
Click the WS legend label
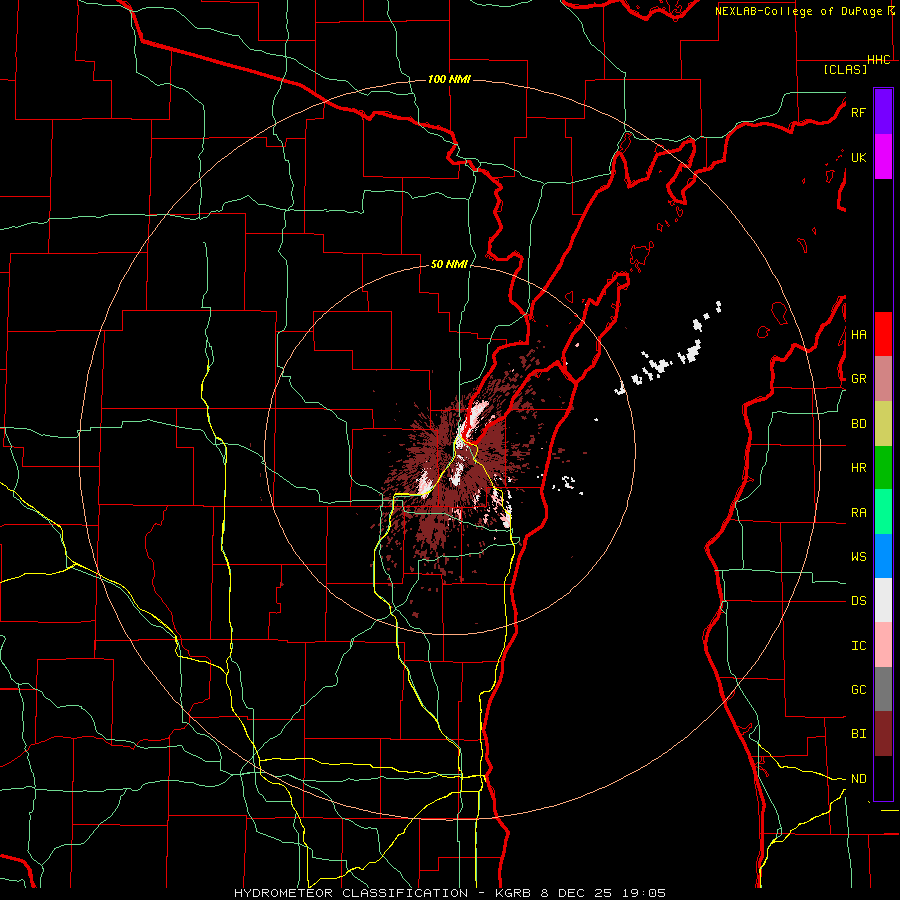tap(858, 557)
